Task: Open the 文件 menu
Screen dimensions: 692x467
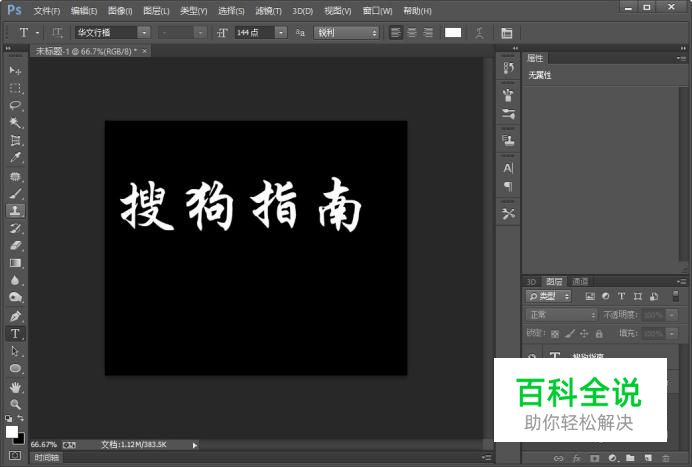Action: coord(47,11)
